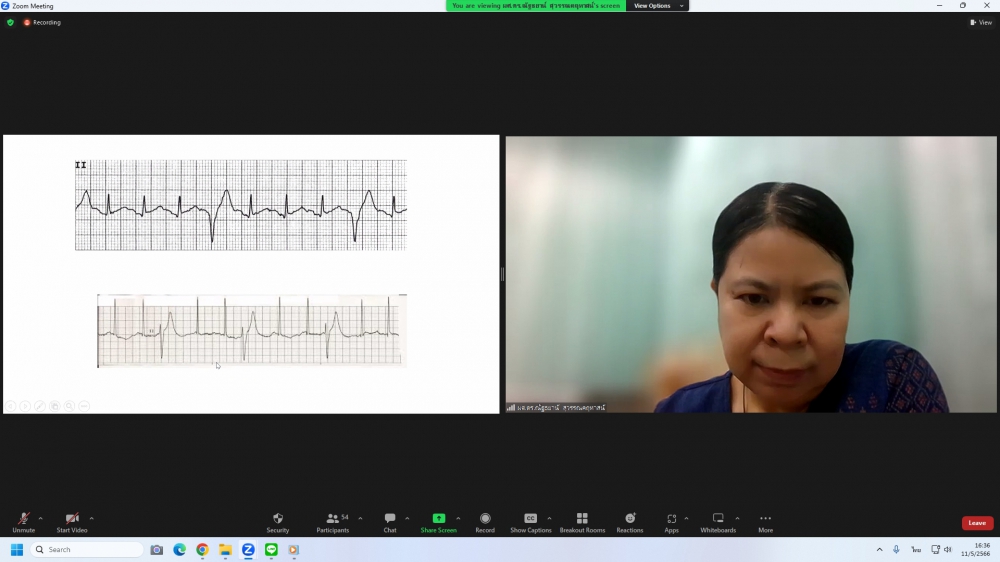Image resolution: width=1000 pixels, height=562 pixels.
Task: Open the Participants panel
Action: (x=333, y=522)
